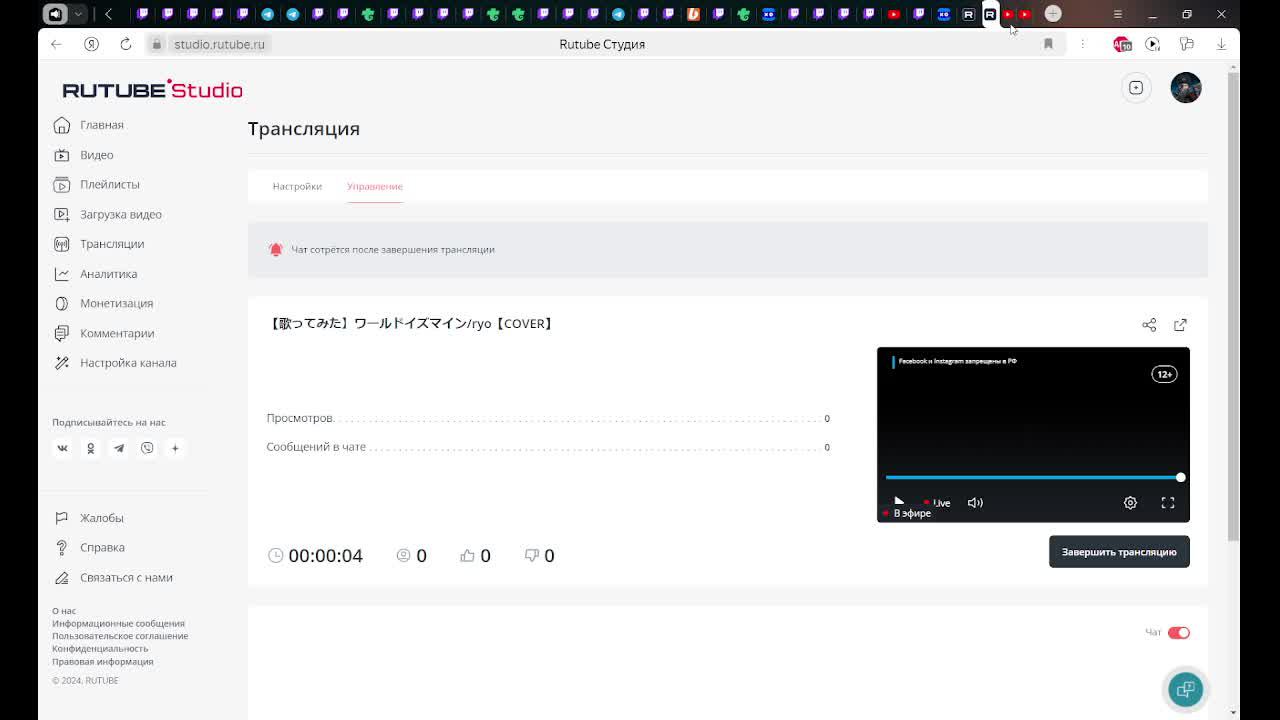Open the Трансляции sidebar item
This screenshot has width=1280, height=720.
click(x=99, y=244)
